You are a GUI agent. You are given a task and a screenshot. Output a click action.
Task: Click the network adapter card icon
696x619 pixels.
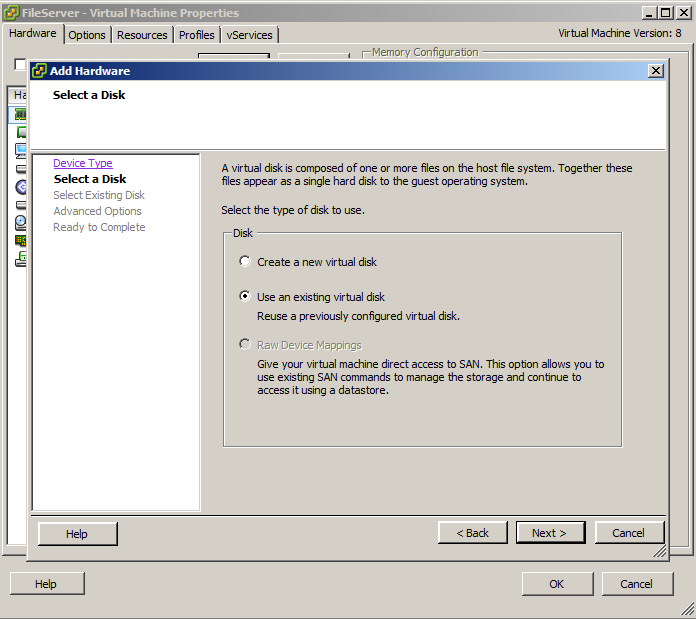pos(20,241)
